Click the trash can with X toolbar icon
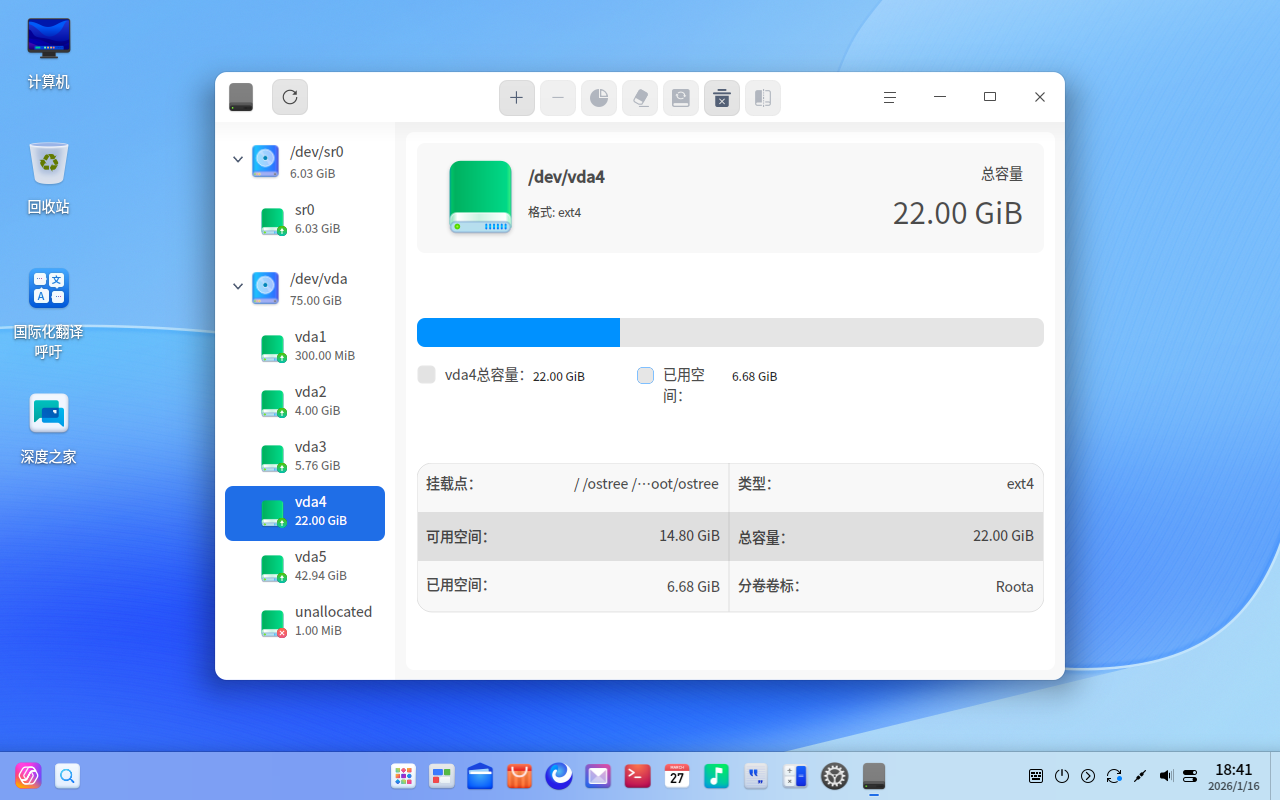The height and width of the screenshot is (800, 1280). coord(722,98)
